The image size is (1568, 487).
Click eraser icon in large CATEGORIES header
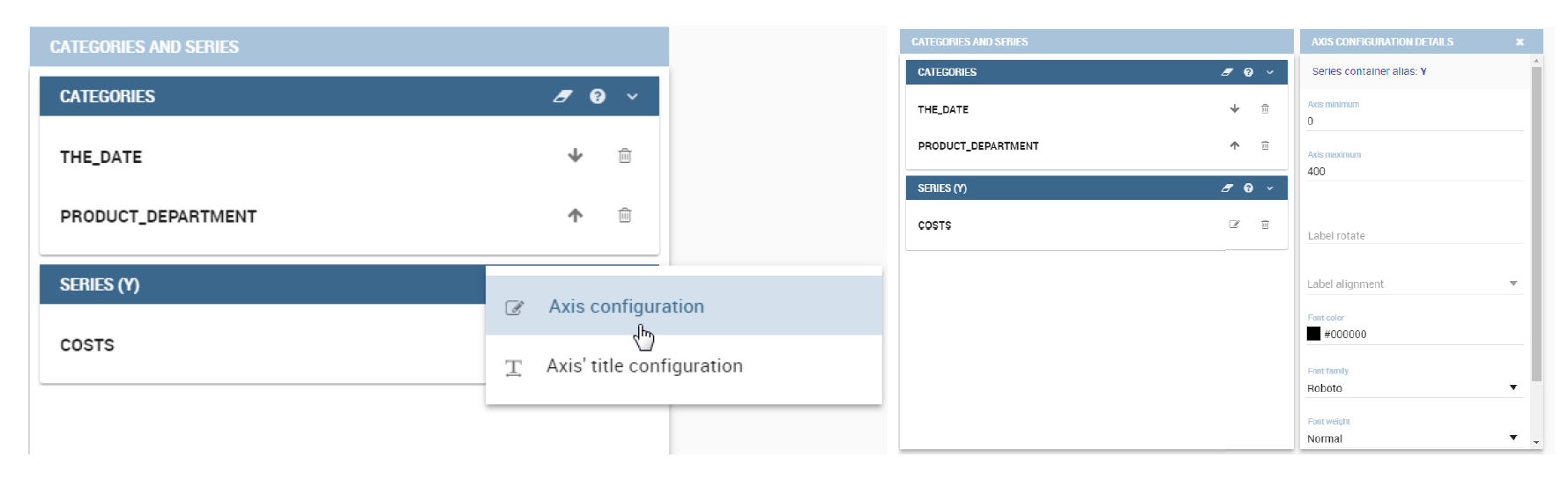pyautogui.click(x=562, y=96)
